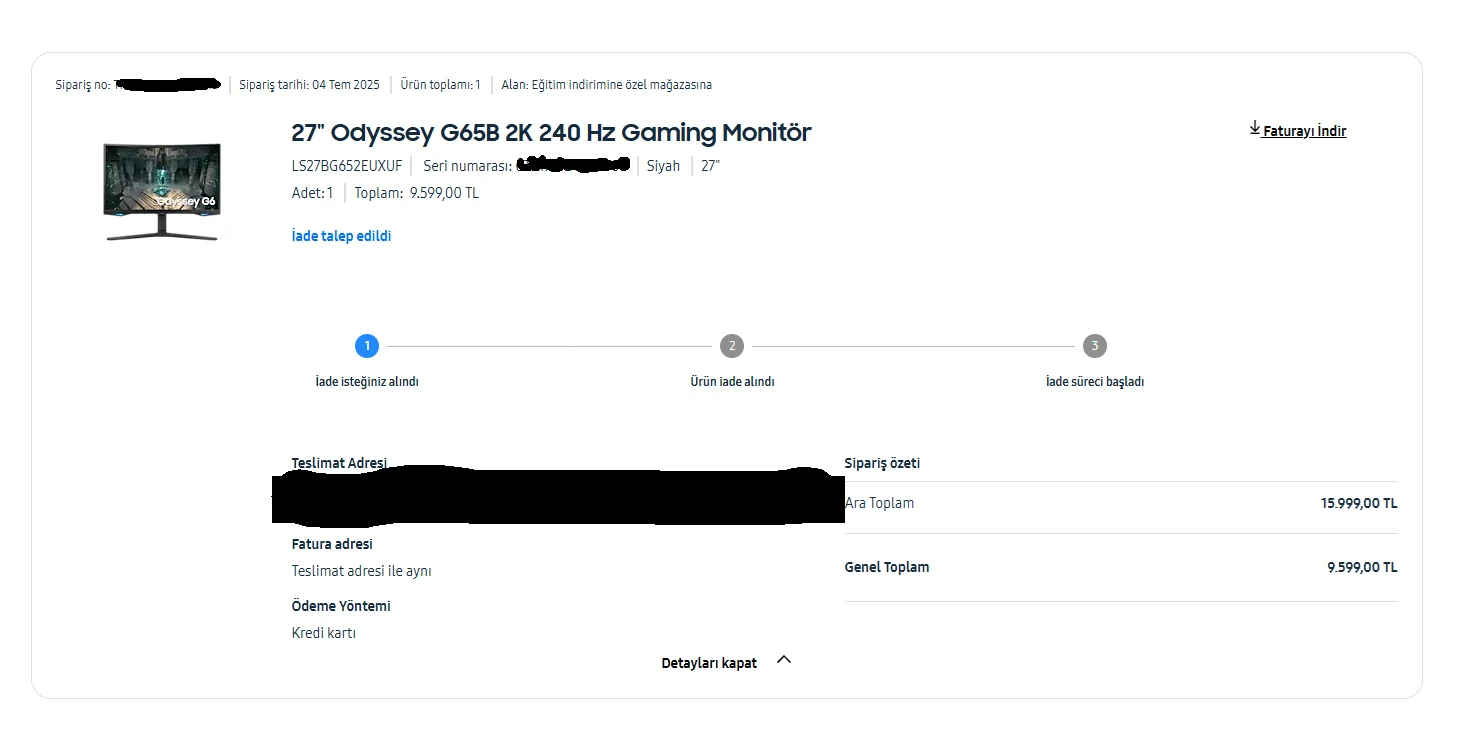Click the Teslimat adresi ile aynı text

[361, 571]
